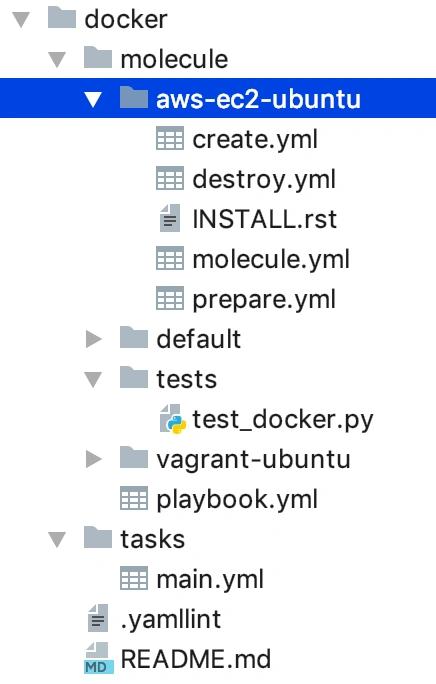This screenshot has height=684, width=436.
Task: Select the vagrant-ubuntu folder name
Action: click(x=253, y=460)
